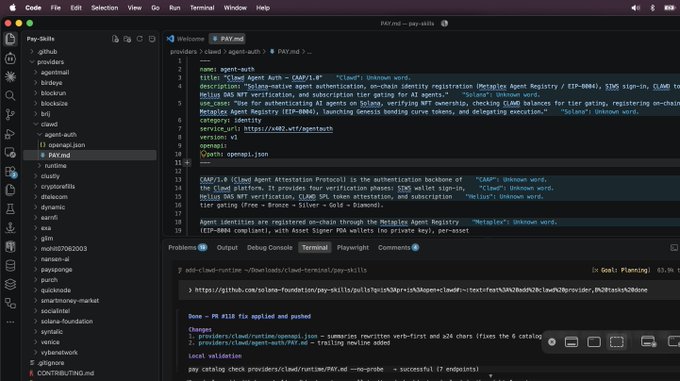Open CONTRIBUTING.md in the explorer
The image size is (680, 381).
coord(65,373)
